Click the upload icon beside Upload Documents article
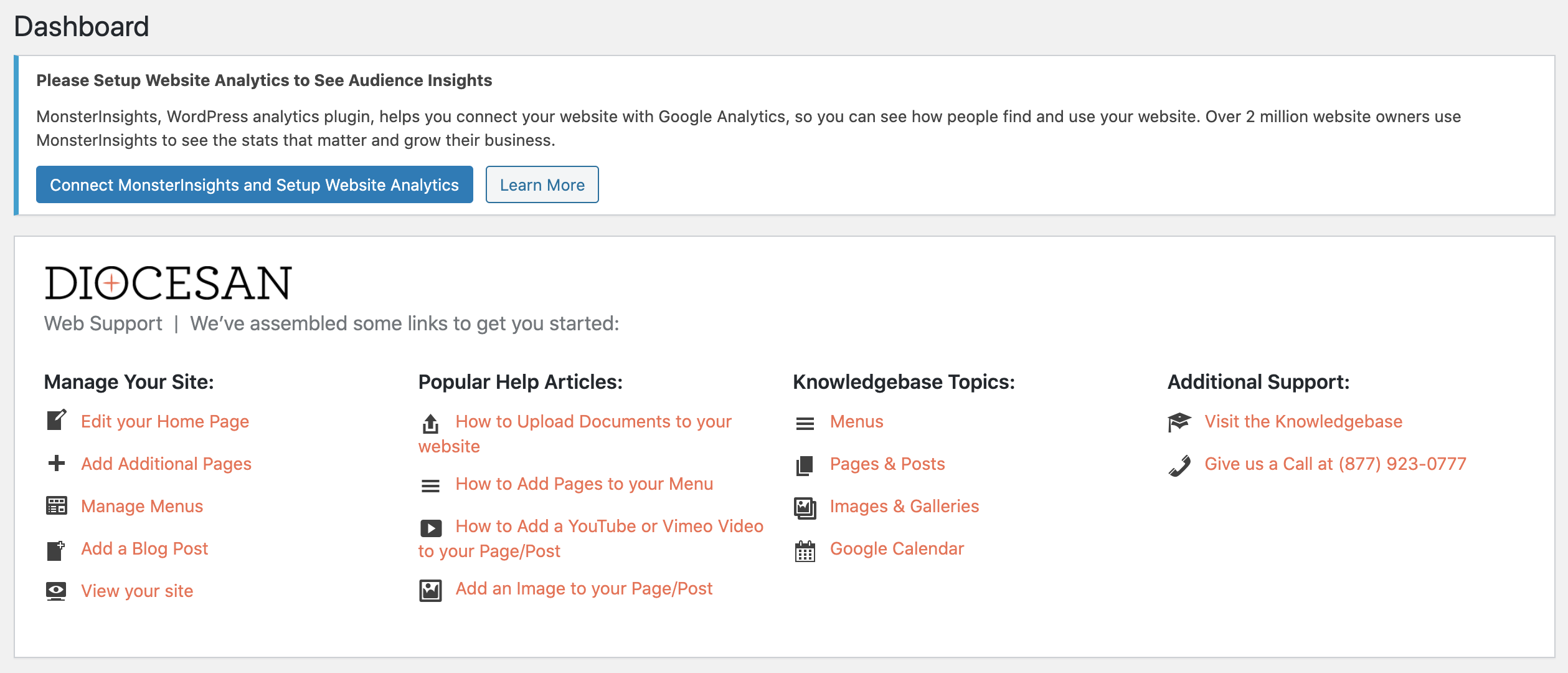This screenshot has height=673, width=1568. [430, 424]
